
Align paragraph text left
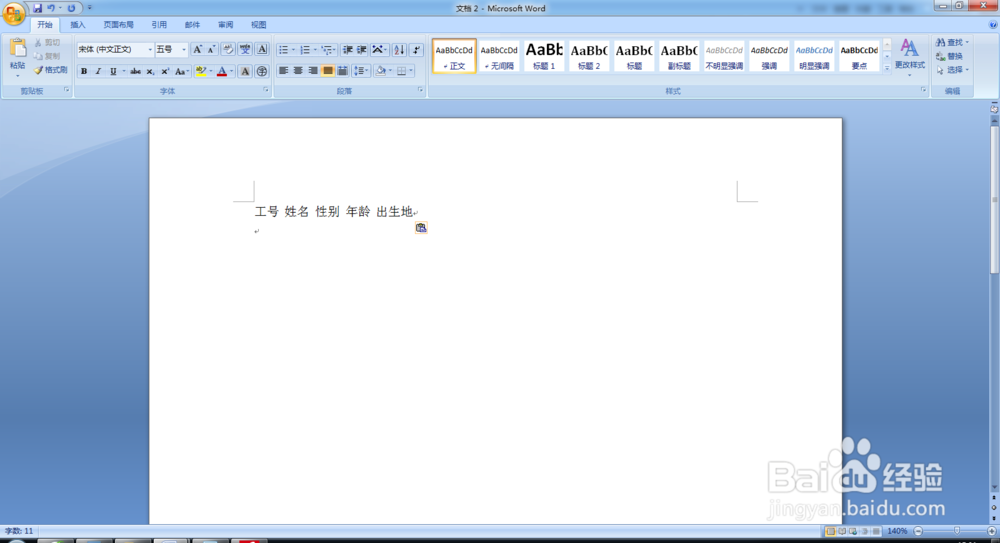[283, 71]
